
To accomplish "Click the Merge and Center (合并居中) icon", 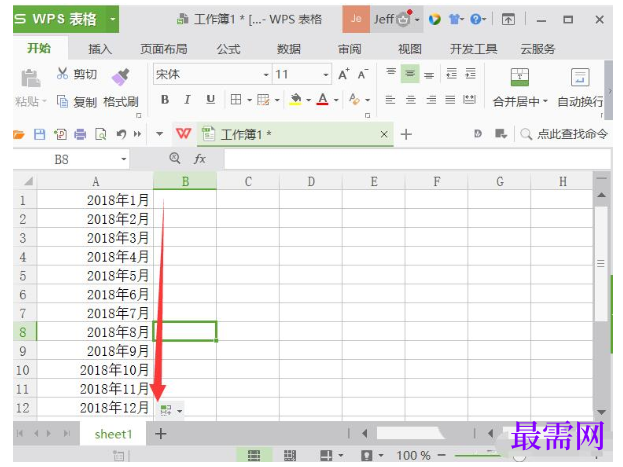I will pos(520,77).
